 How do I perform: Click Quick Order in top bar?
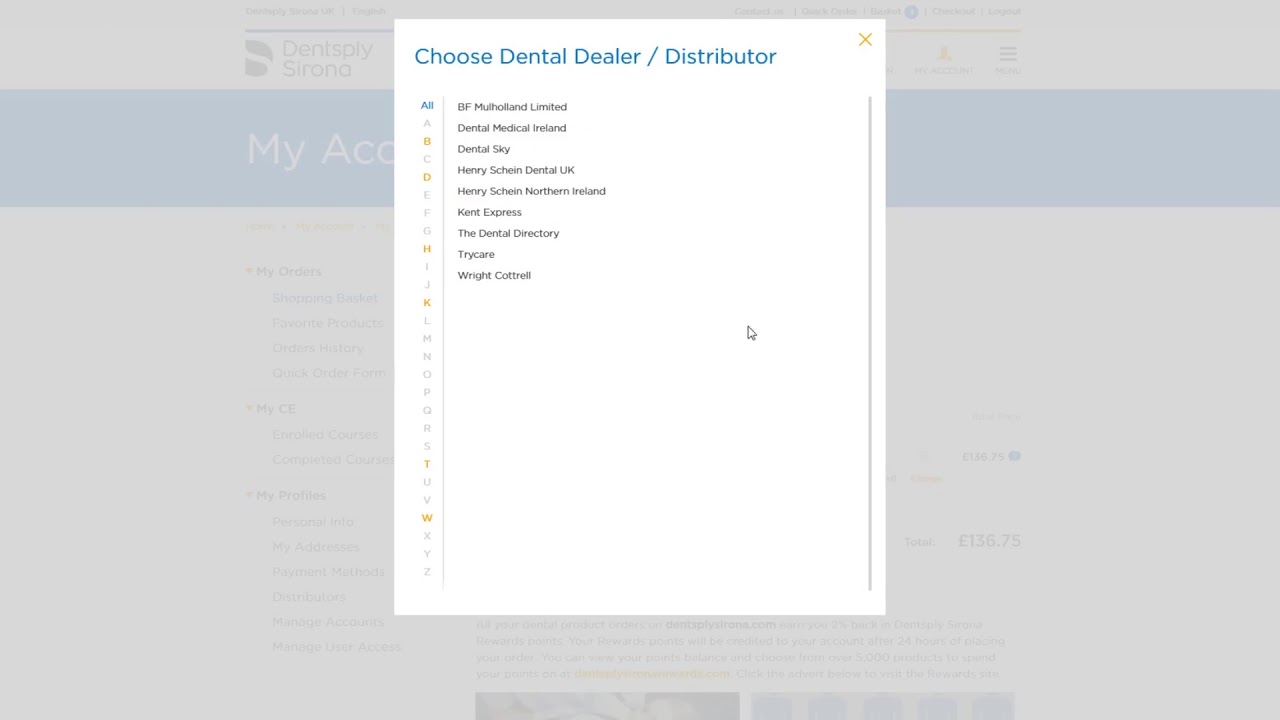[829, 12]
